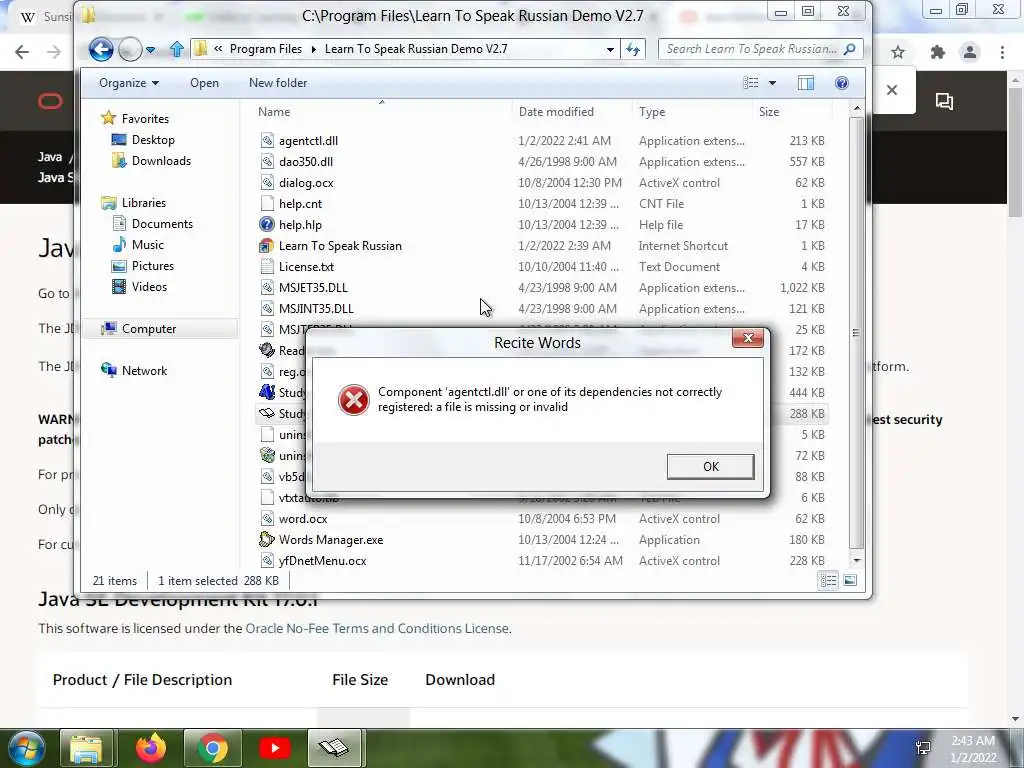This screenshot has height=768, width=1024.
Task: Refresh the Explorer folder view
Action: click(x=633, y=49)
